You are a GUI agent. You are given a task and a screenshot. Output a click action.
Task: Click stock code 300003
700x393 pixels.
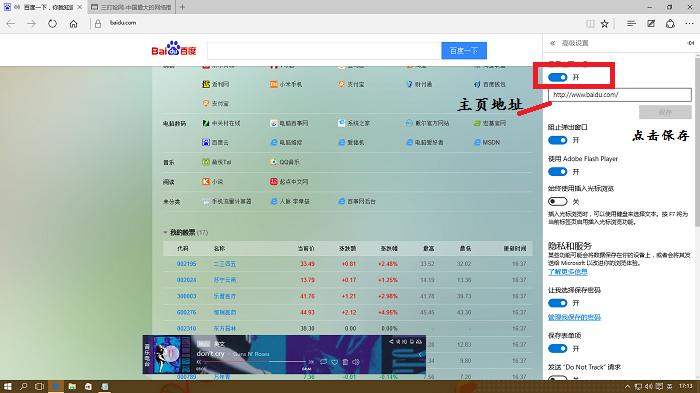click(x=186, y=296)
